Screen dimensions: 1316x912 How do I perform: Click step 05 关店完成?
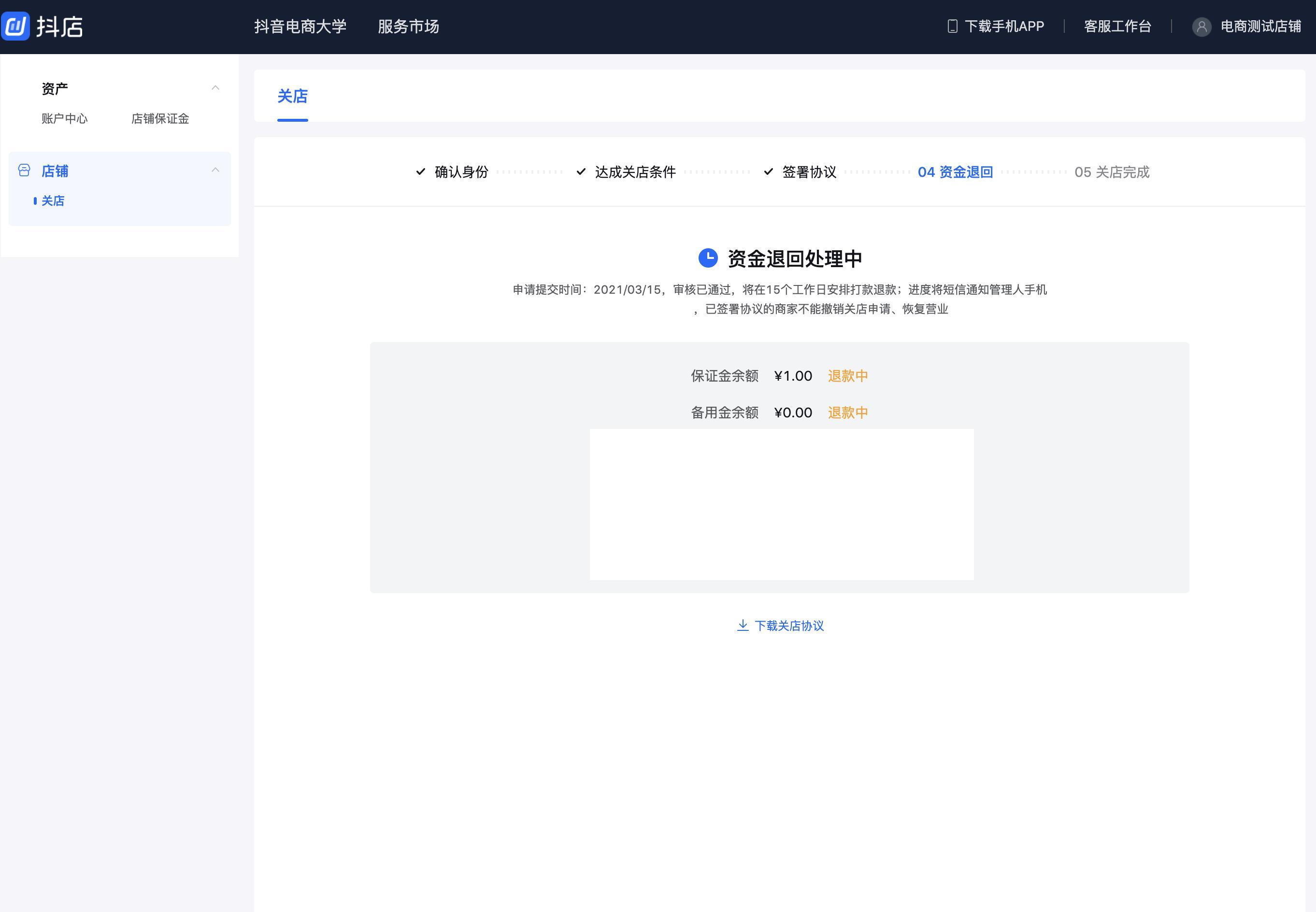(x=1112, y=172)
